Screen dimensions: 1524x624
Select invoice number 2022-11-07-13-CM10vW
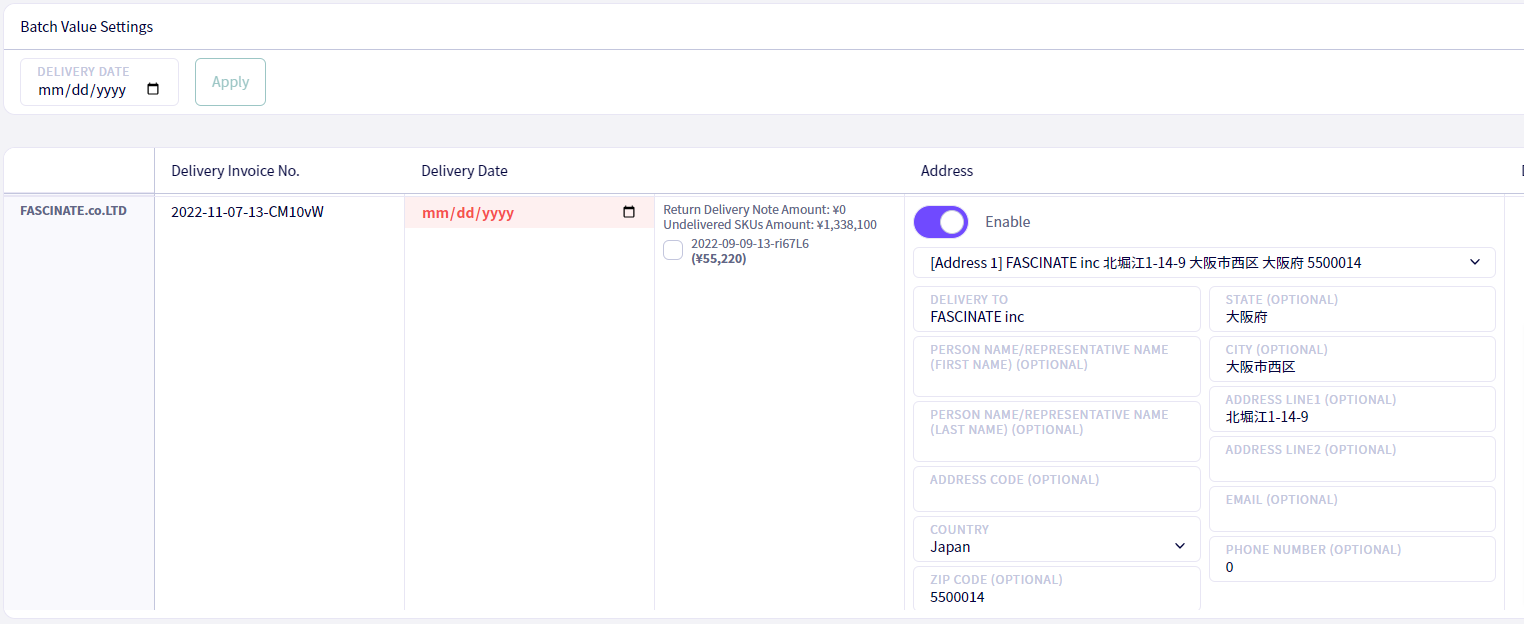pos(247,212)
